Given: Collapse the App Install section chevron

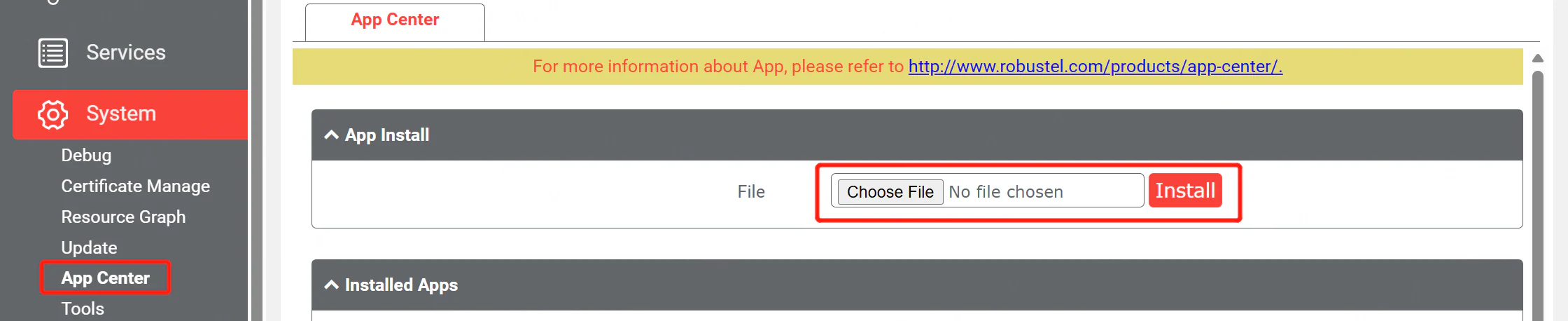Looking at the screenshot, I should tap(332, 135).
